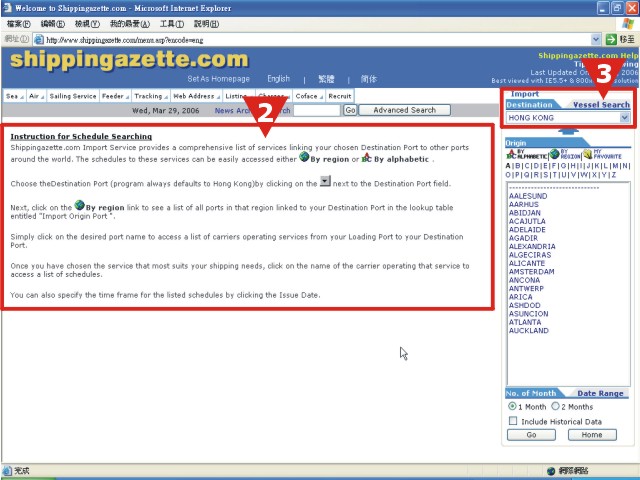Click the ABC icon before 'By alphabetic' in instructions
Screen dimensions: 640x480
tap(367, 157)
